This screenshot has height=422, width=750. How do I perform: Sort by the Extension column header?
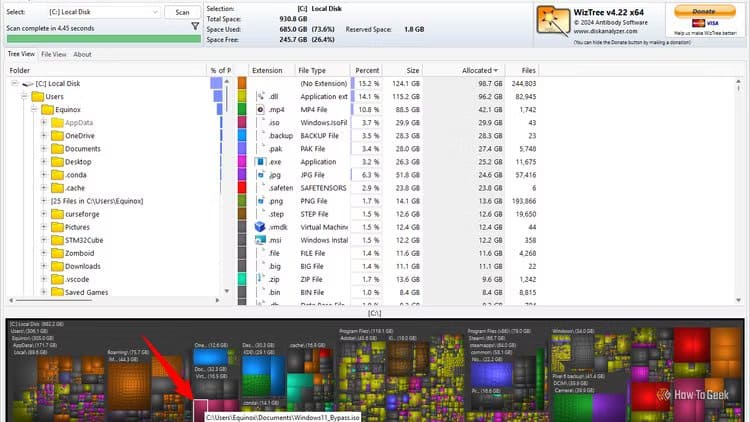[272, 70]
